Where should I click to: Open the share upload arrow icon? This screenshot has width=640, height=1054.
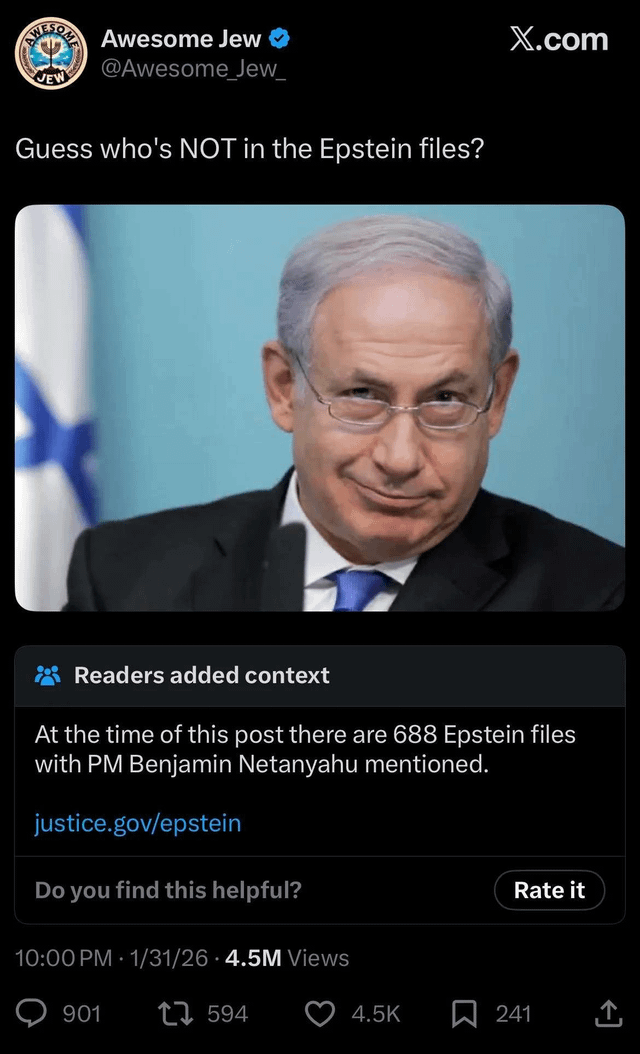606,1014
